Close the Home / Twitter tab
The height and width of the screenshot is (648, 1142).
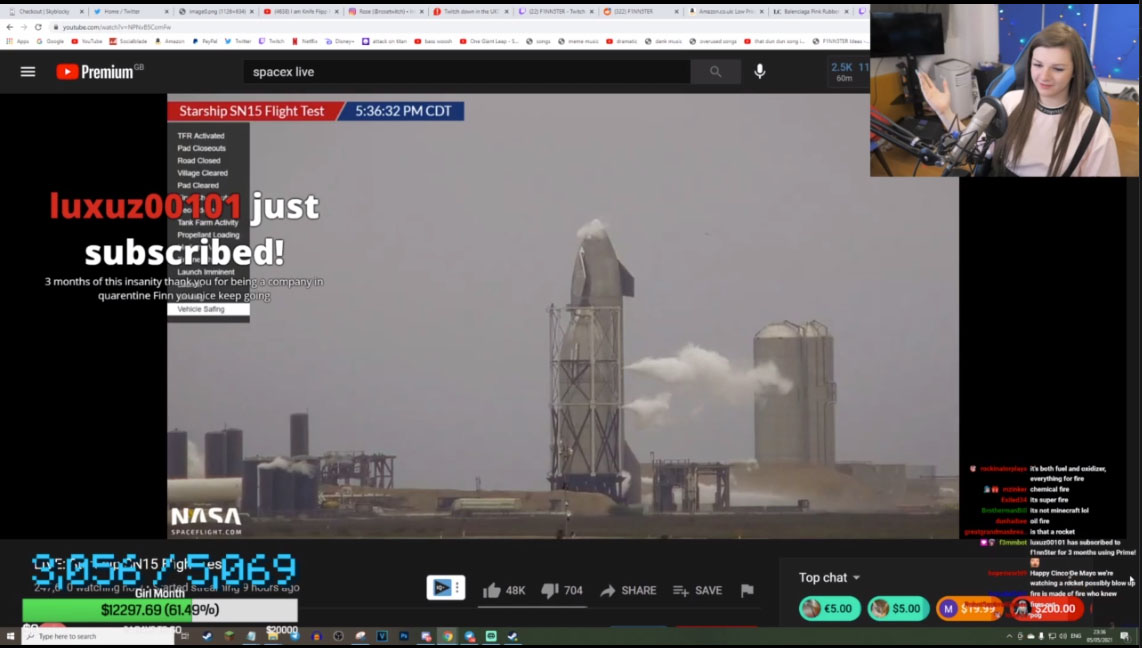[x=166, y=12]
